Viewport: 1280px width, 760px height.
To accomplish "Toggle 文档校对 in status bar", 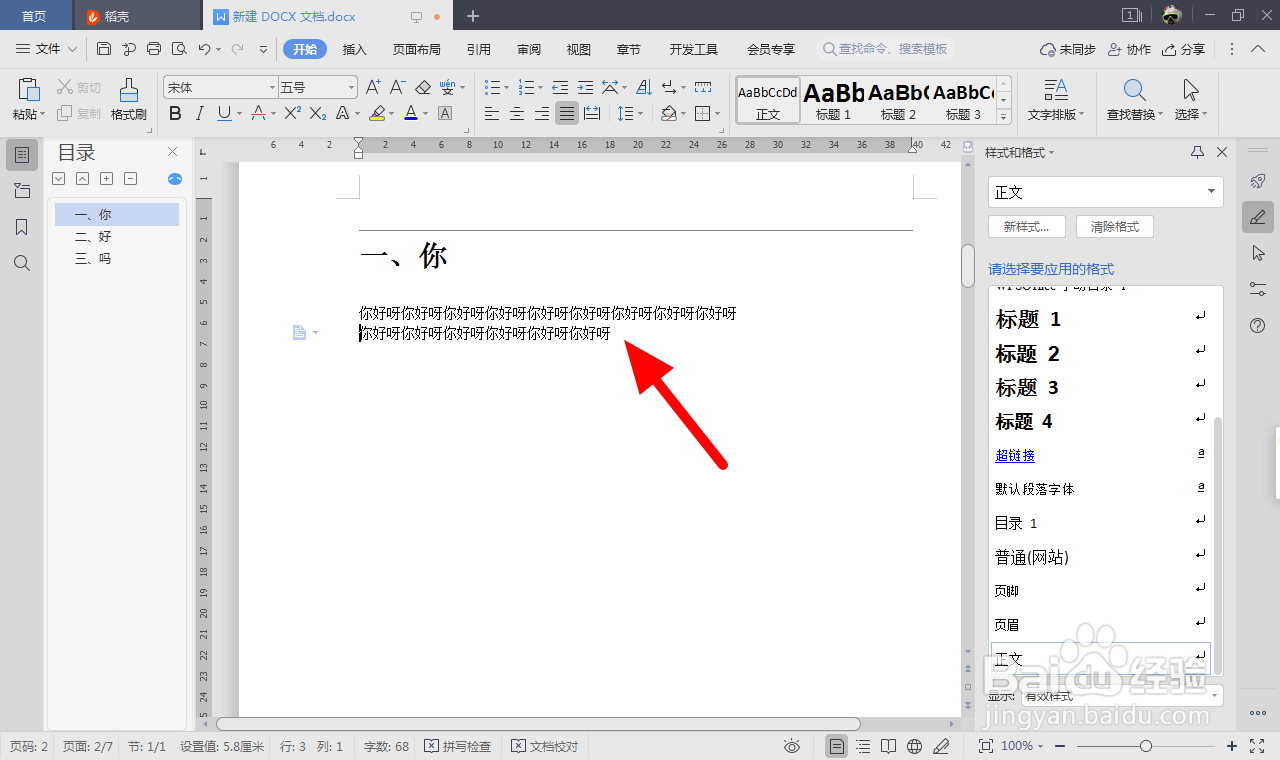I will point(545,746).
